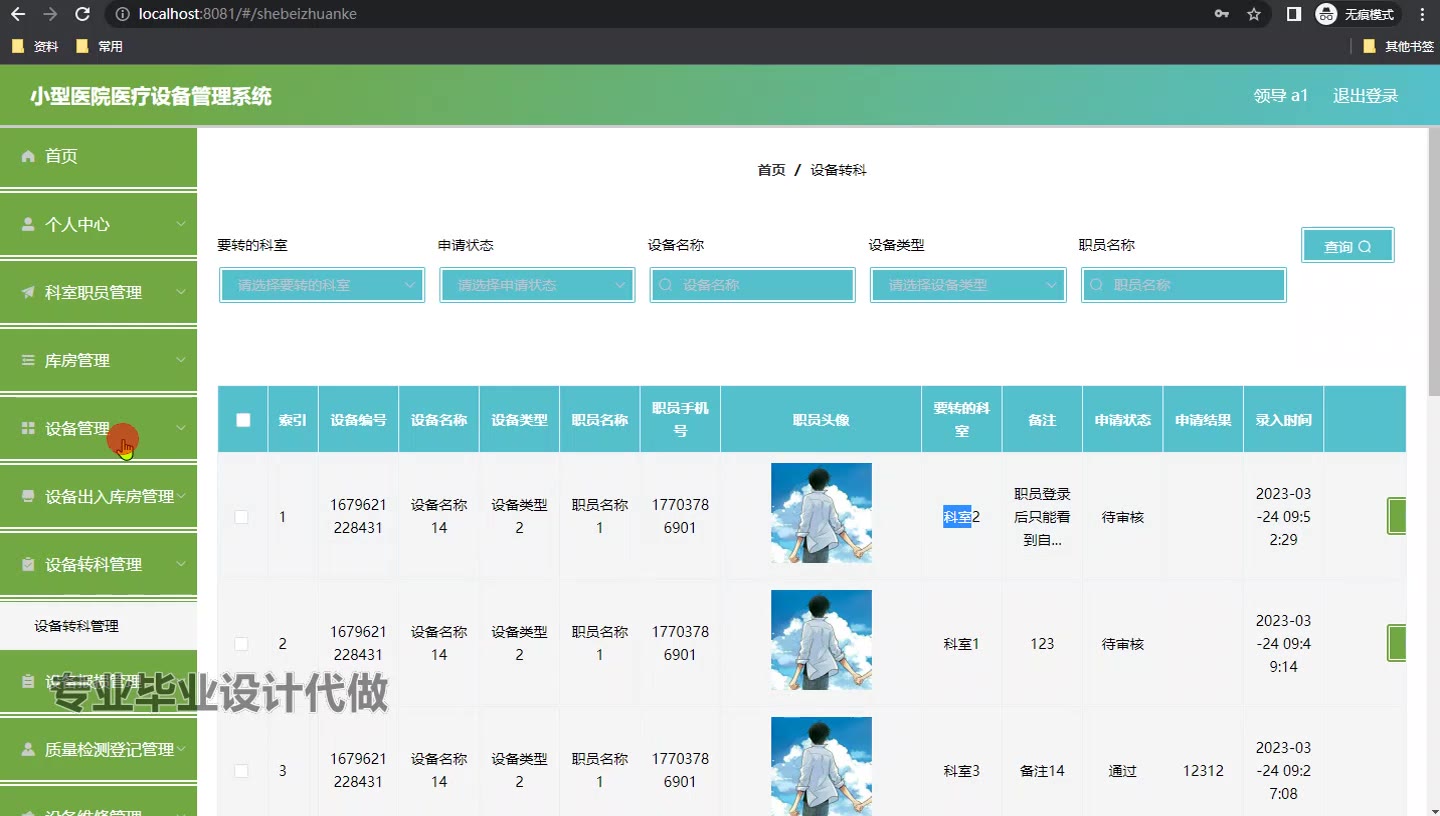Viewport: 1440px width, 816px height.
Task: Open the 要转的科室 dropdown filter
Action: coord(322,285)
